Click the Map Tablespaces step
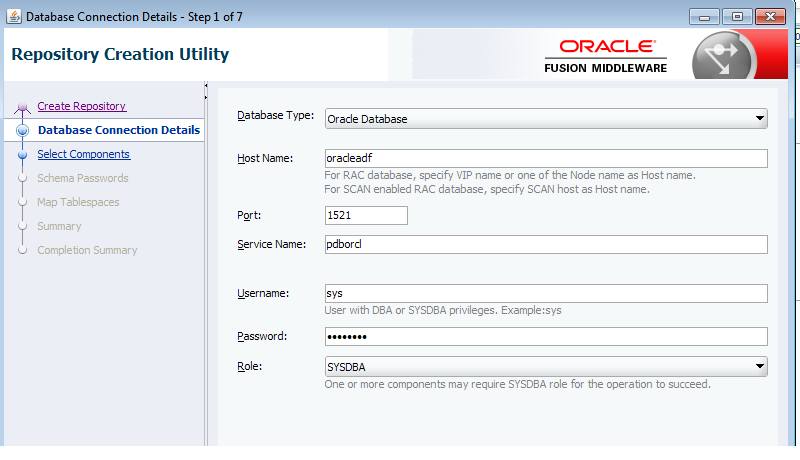This screenshot has width=800, height=460. (x=78, y=202)
